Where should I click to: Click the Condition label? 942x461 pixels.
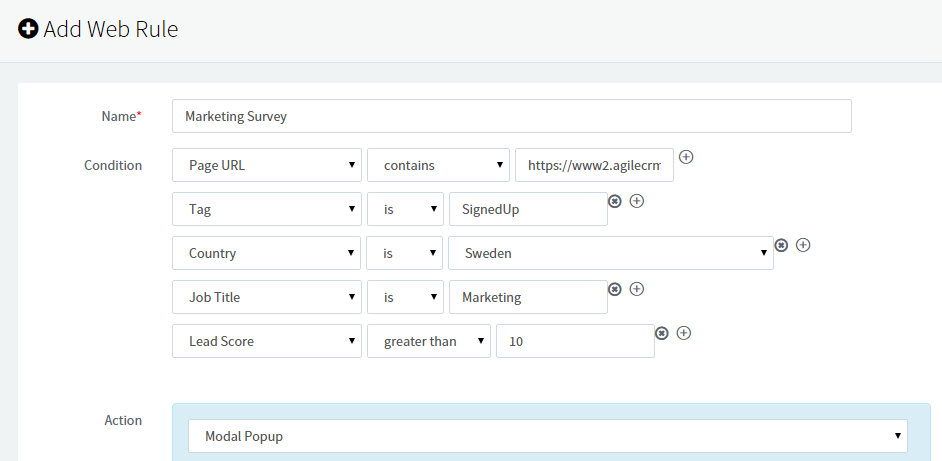coord(113,165)
